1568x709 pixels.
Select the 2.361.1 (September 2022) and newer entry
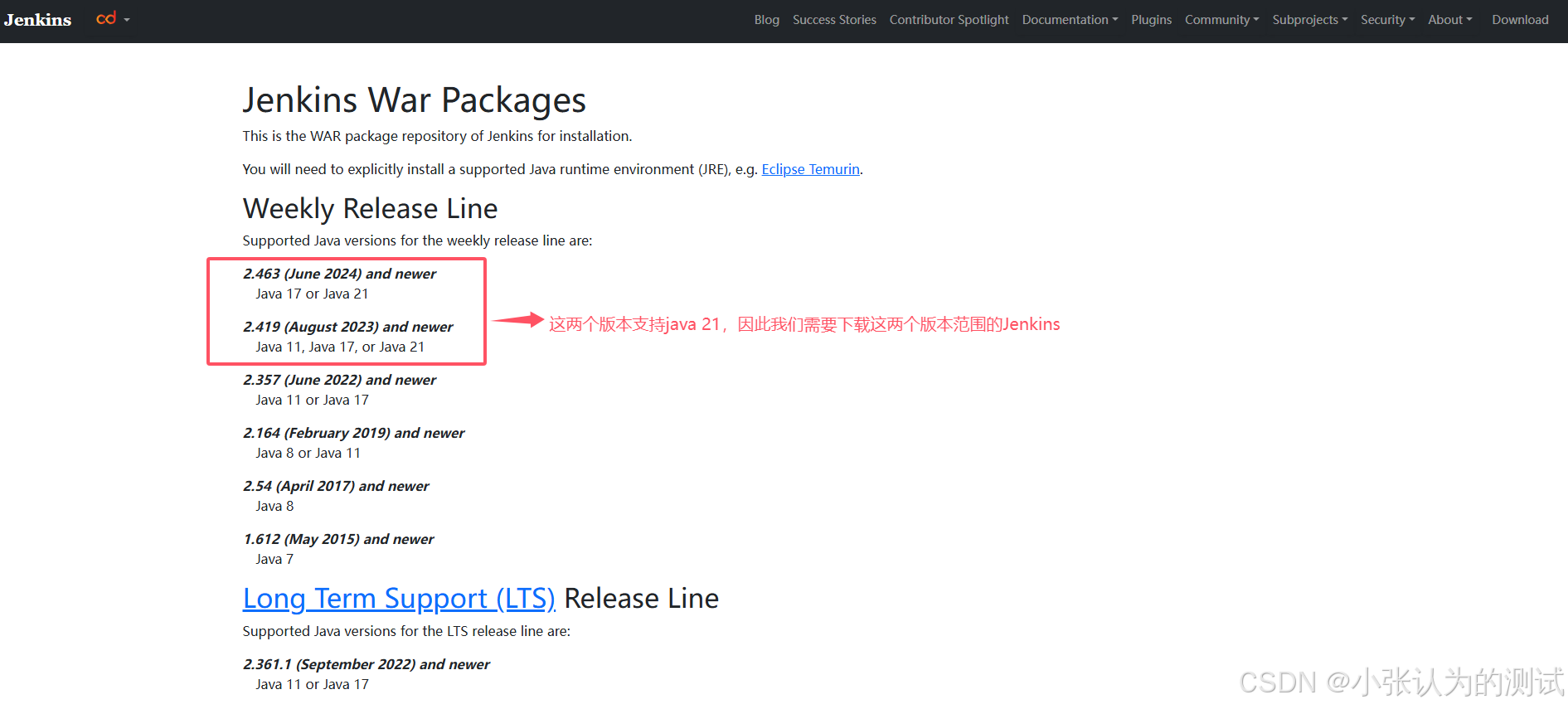[x=366, y=664]
